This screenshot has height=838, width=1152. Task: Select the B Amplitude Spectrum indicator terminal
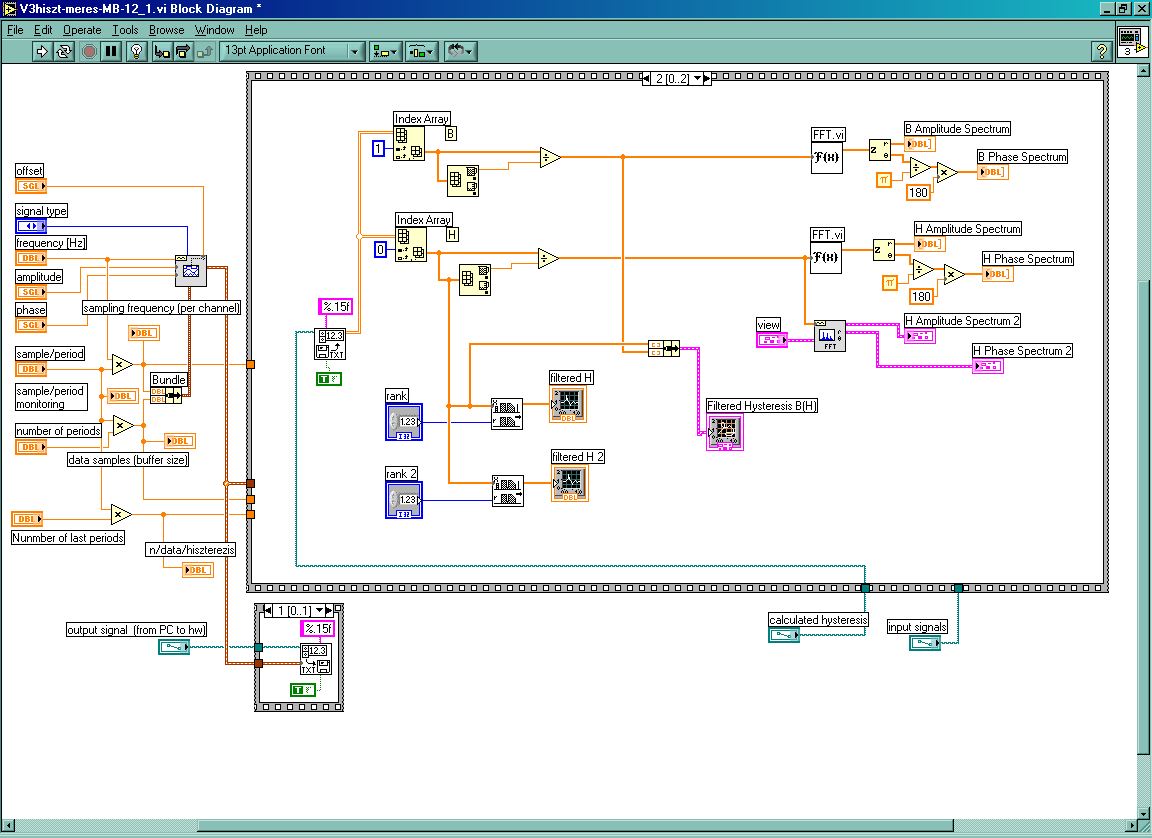click(x=920, y=144)
